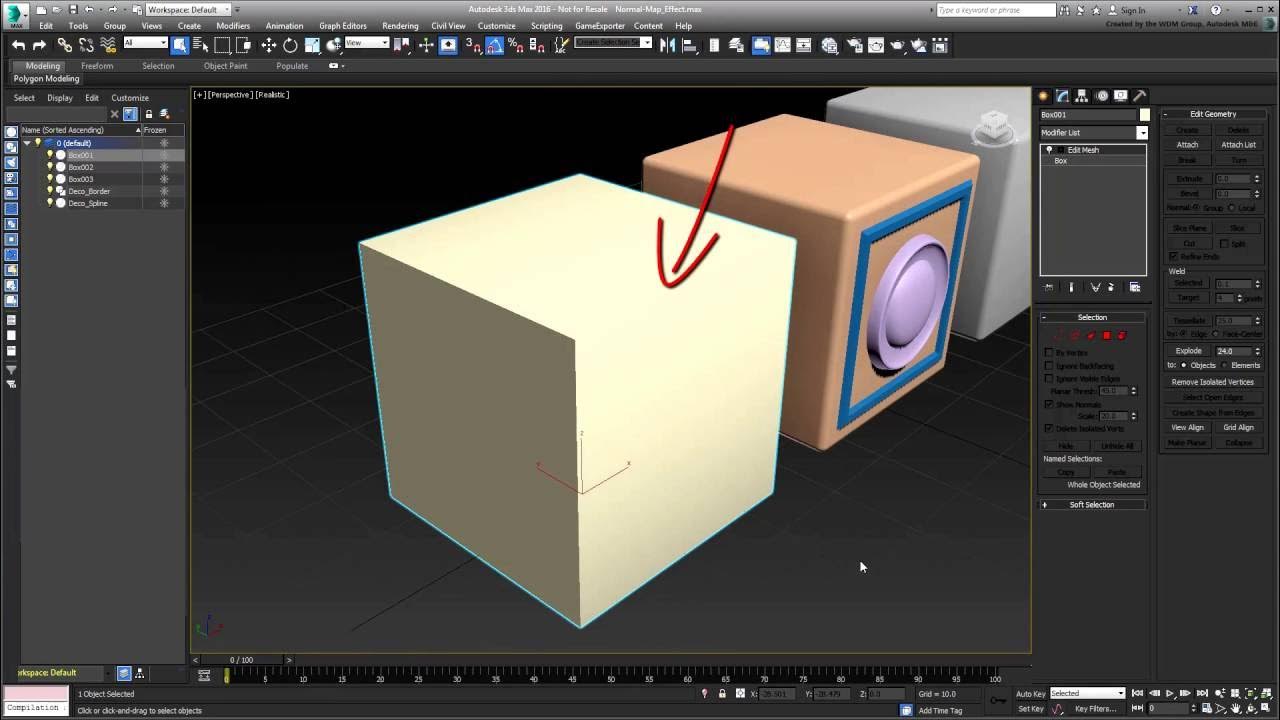The height and width of the screenshot is (720, 1280).
Task: Enable the Ignore Backfacing checkbox
Action: (x=1049, y=366)
